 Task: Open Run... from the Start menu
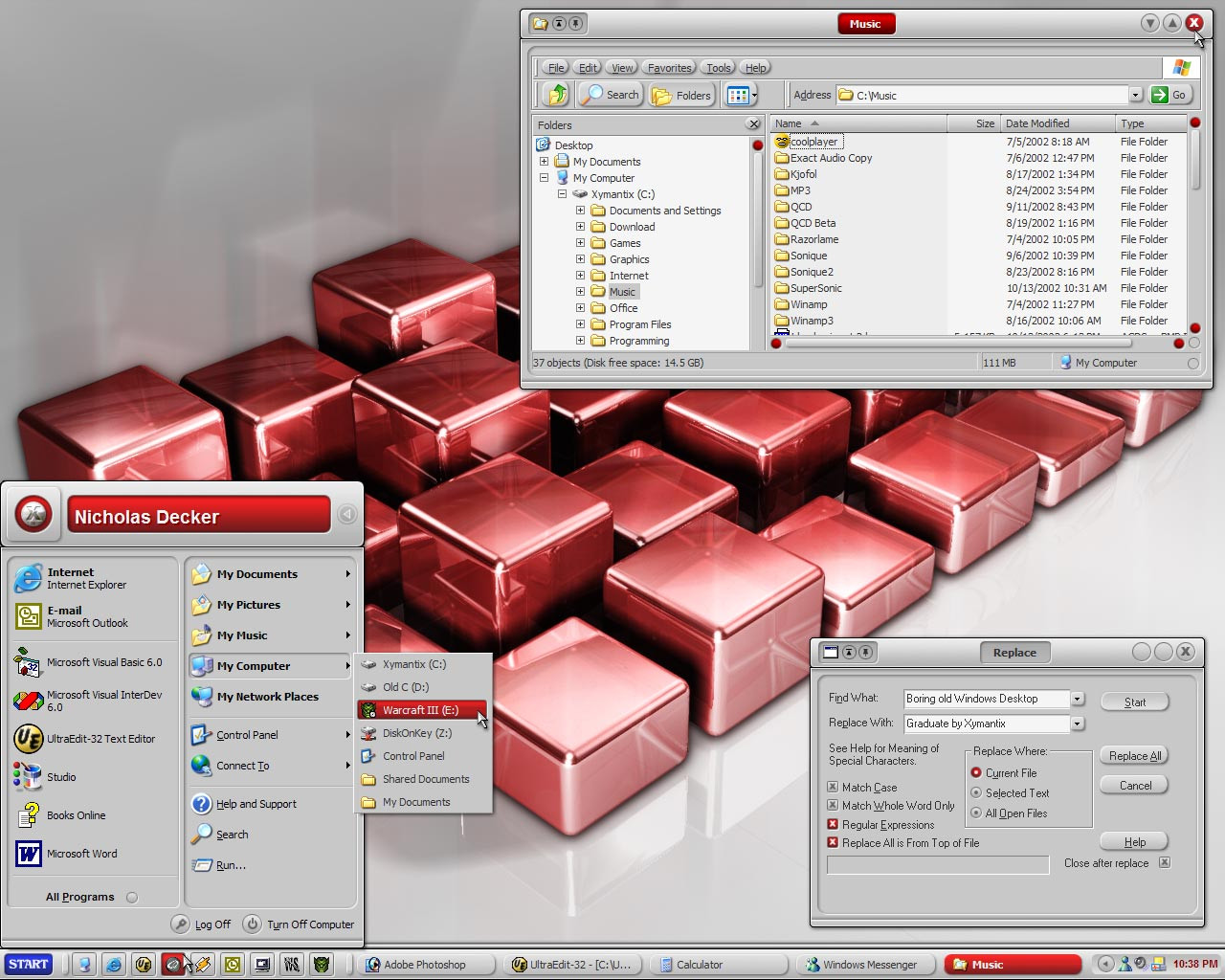click(x=231, y=865)
